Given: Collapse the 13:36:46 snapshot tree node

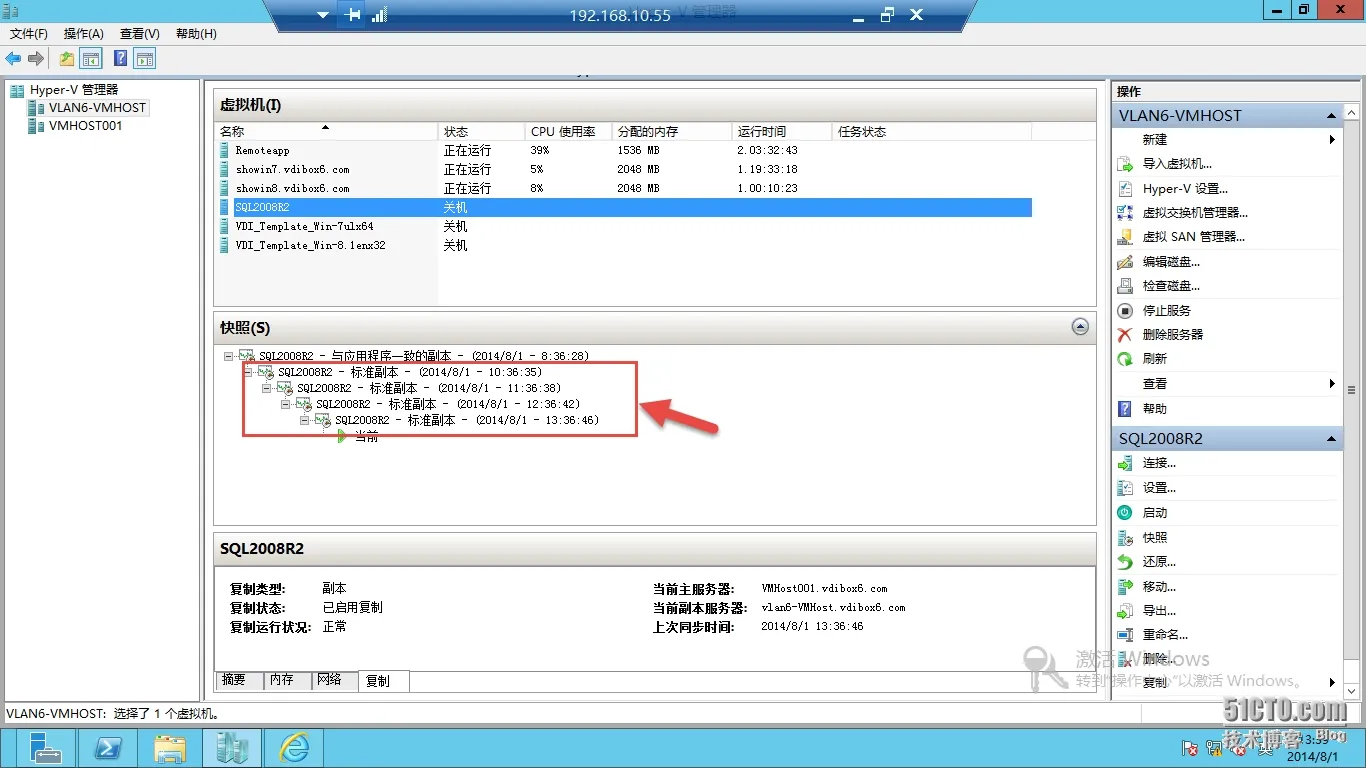Looking at the screenshot, I should point(305,420).
